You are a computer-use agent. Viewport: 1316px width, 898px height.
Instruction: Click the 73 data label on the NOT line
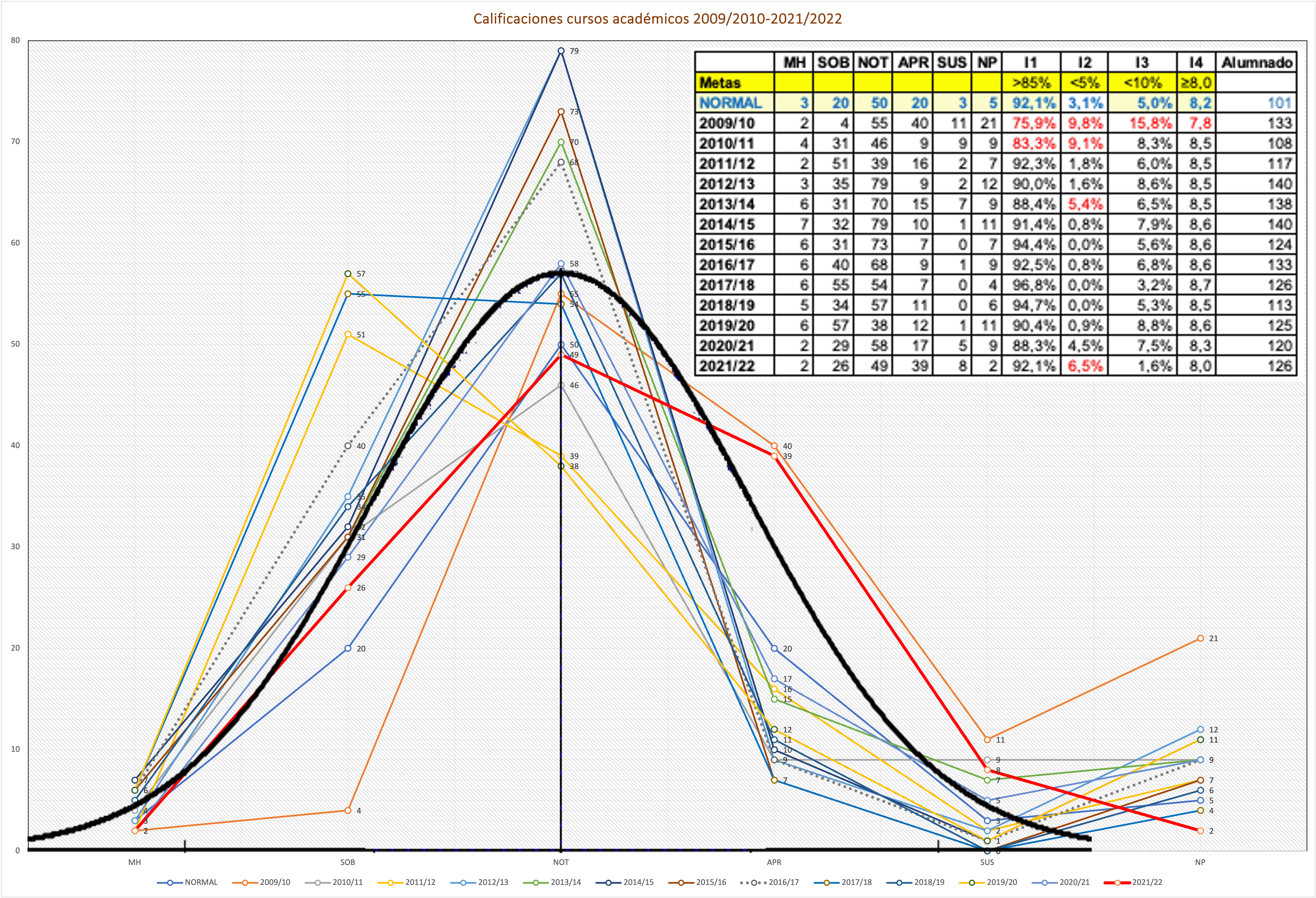(574, 112)
